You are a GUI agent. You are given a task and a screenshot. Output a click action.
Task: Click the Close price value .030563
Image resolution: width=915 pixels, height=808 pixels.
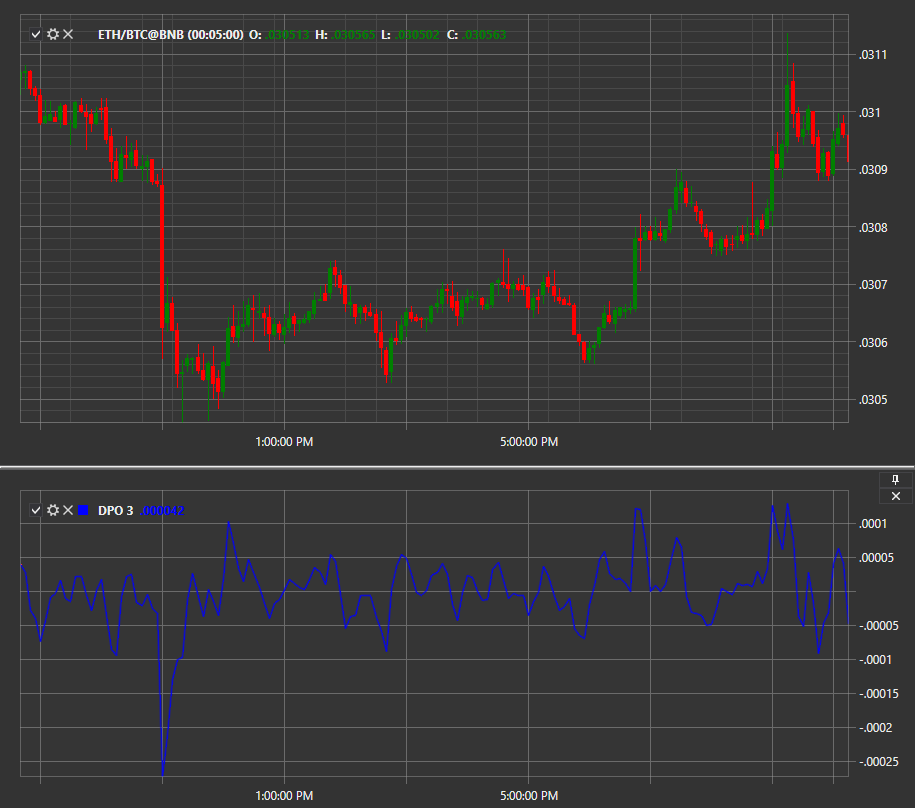(x=484, y=34)
